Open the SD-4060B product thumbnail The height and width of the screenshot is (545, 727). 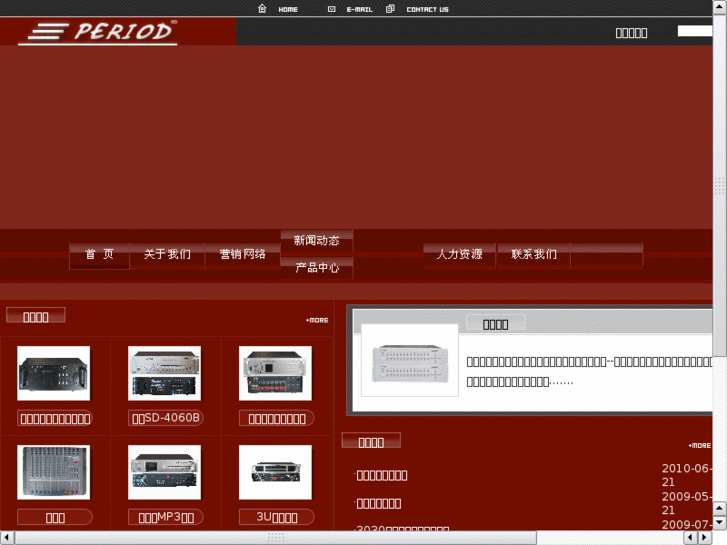click(x=164, y=373)
